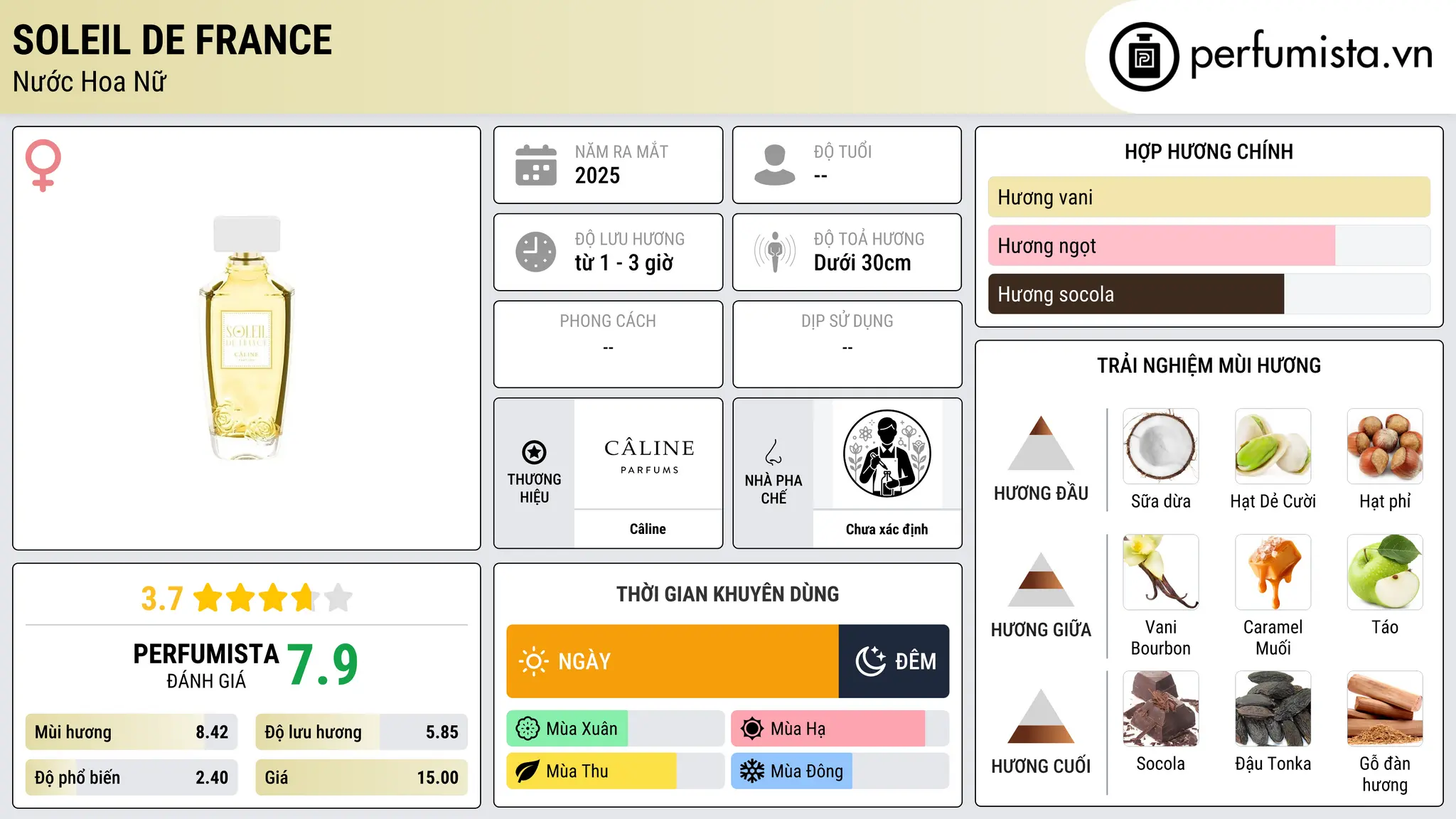1456x819 pixels.
Task: Click the star badge icon above Thương hiệu
Action: [x=534, y=452]
